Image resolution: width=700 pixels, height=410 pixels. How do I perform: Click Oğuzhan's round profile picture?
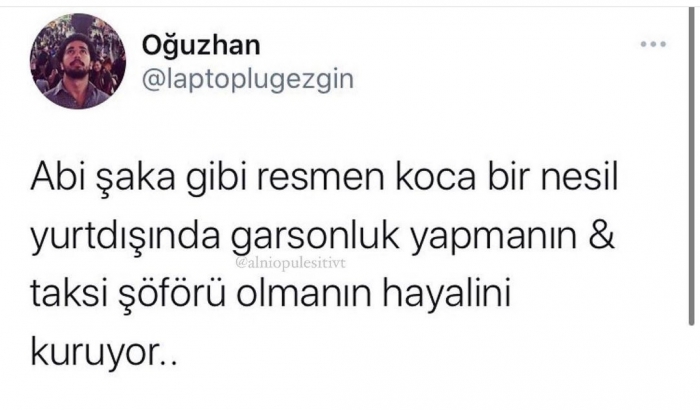[78, 61]
